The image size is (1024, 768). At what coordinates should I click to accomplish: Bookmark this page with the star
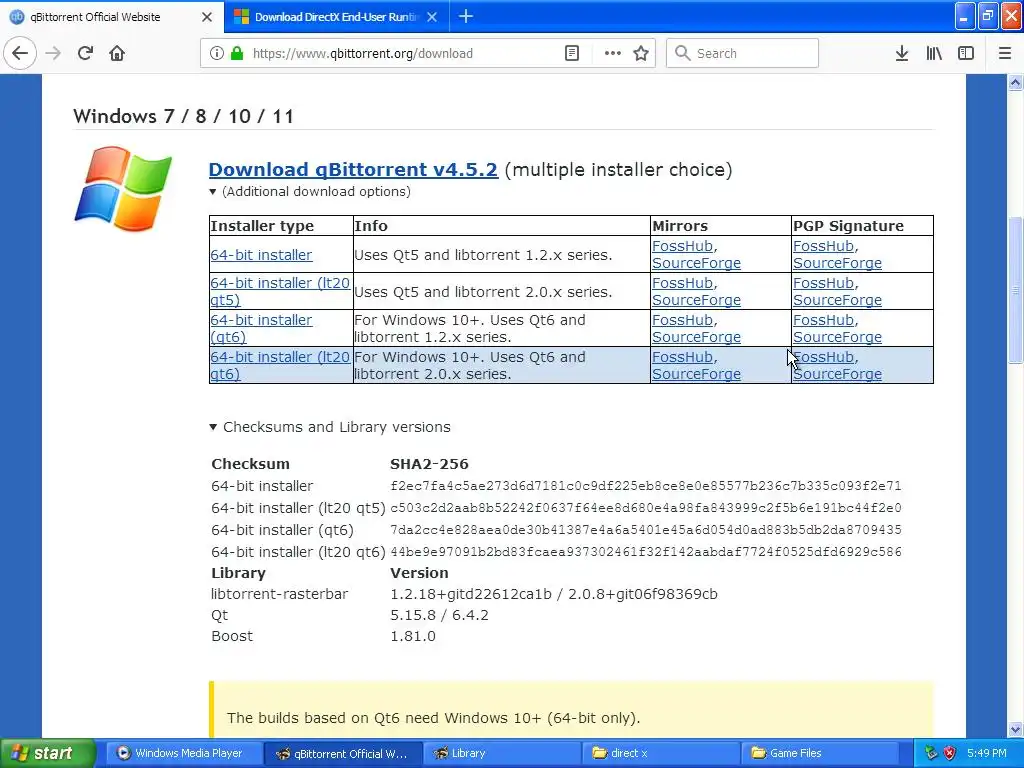coord(641,54)
